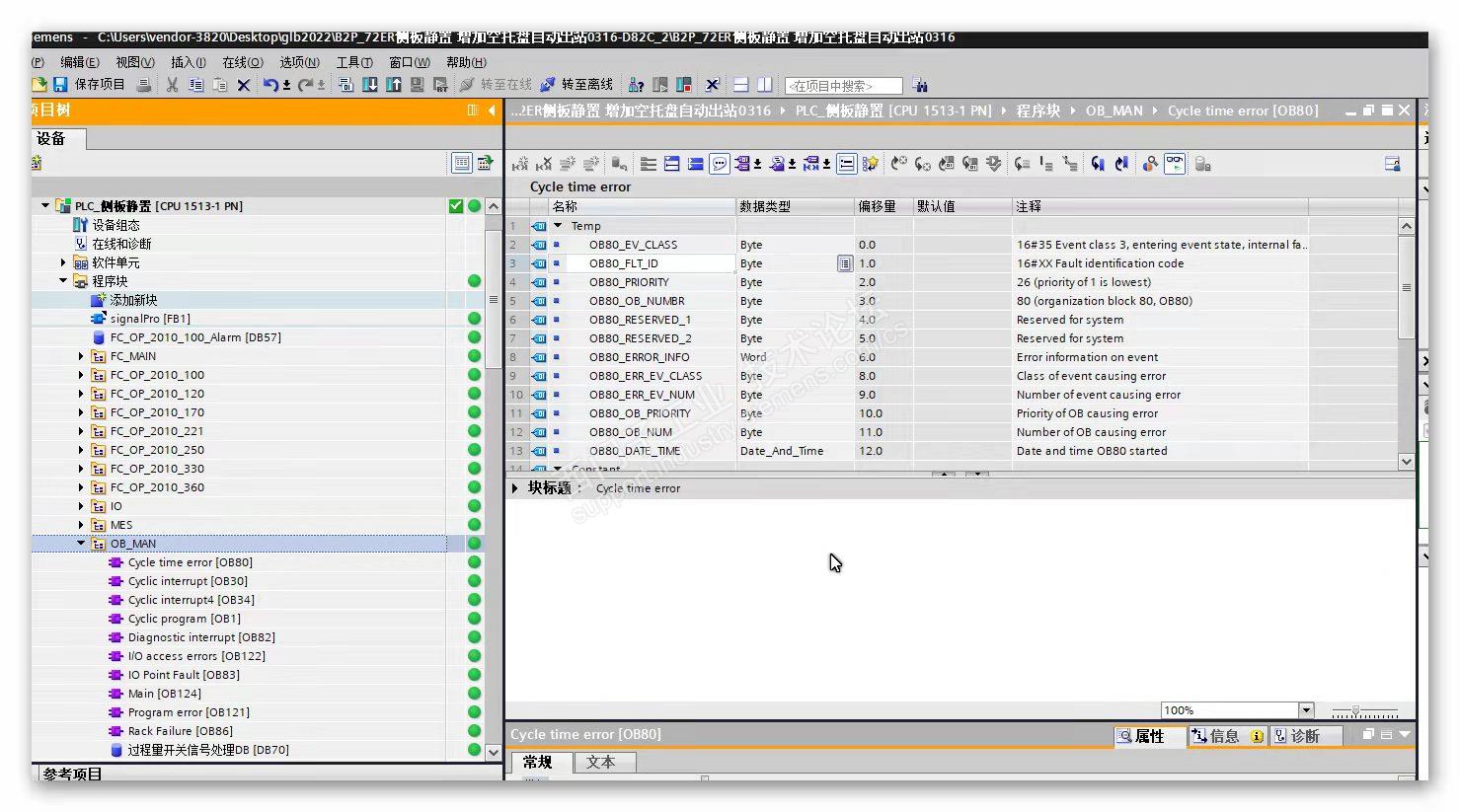Click the go offline (转至离线) icon
Viewport: 1460px width, 812px height.
pyautogui.click(x=548, y=85)
